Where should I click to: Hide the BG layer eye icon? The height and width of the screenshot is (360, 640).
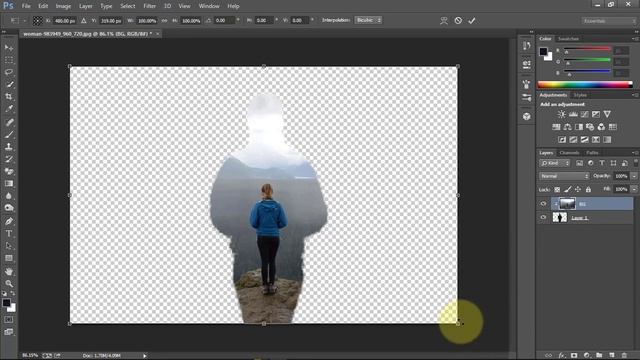point(543,204)
